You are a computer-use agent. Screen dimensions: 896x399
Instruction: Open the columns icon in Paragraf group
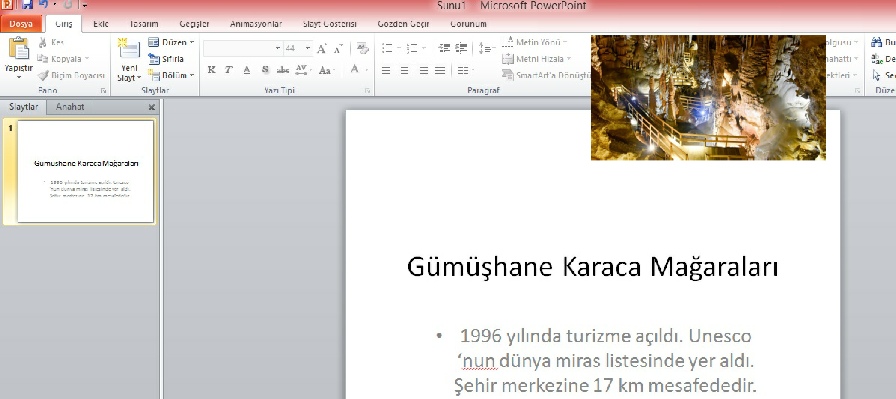click(465, 70)
